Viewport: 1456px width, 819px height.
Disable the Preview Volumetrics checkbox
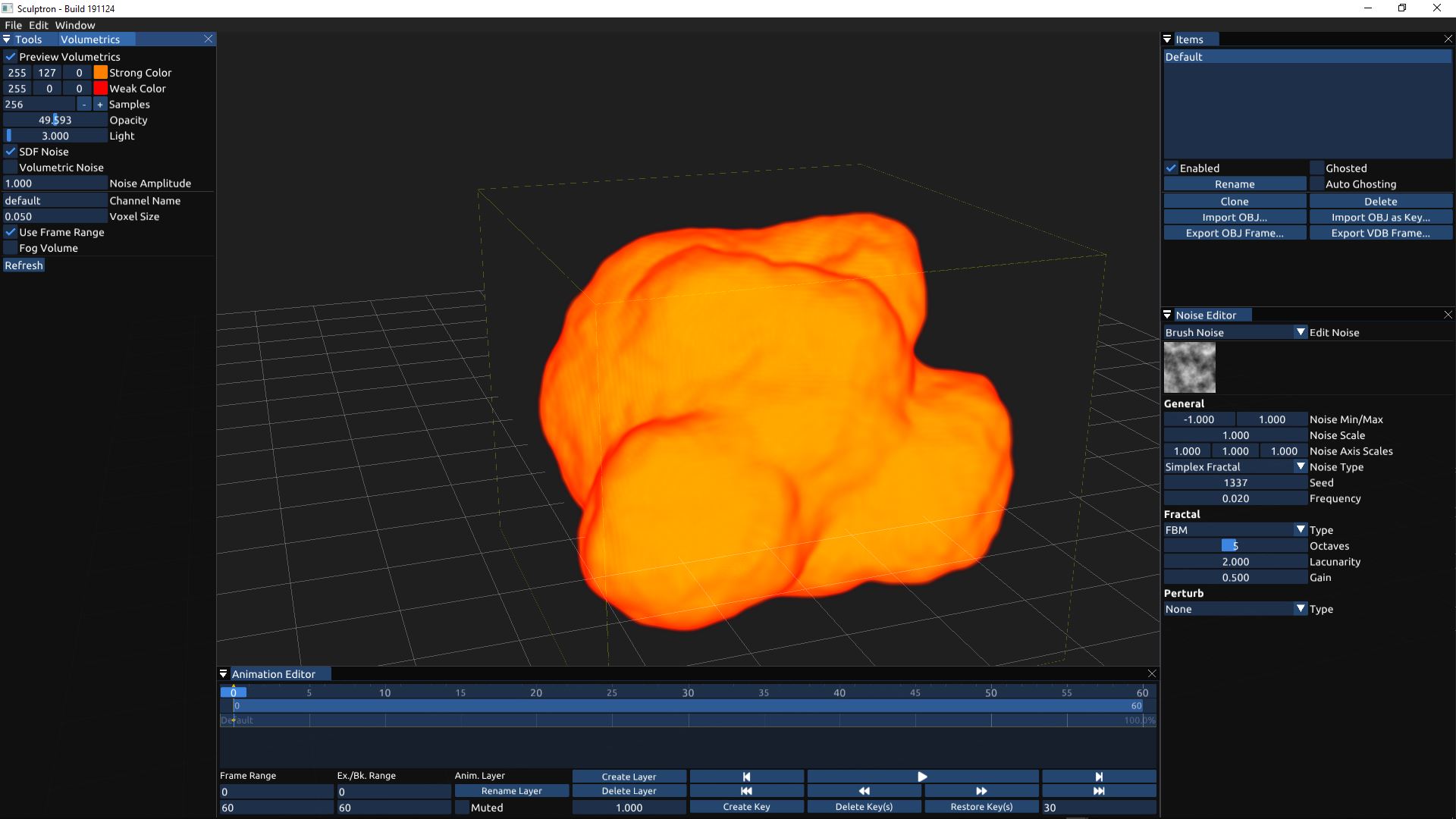tap(11, 57)
